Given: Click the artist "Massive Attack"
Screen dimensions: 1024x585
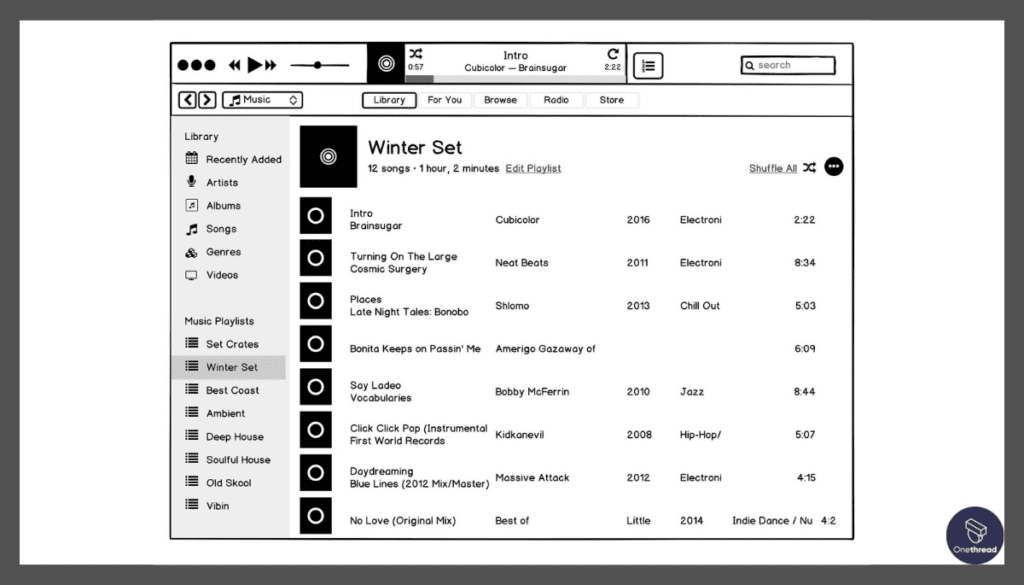Looking at the screenshot, I should pyautogui.click(x=532, y=478).
